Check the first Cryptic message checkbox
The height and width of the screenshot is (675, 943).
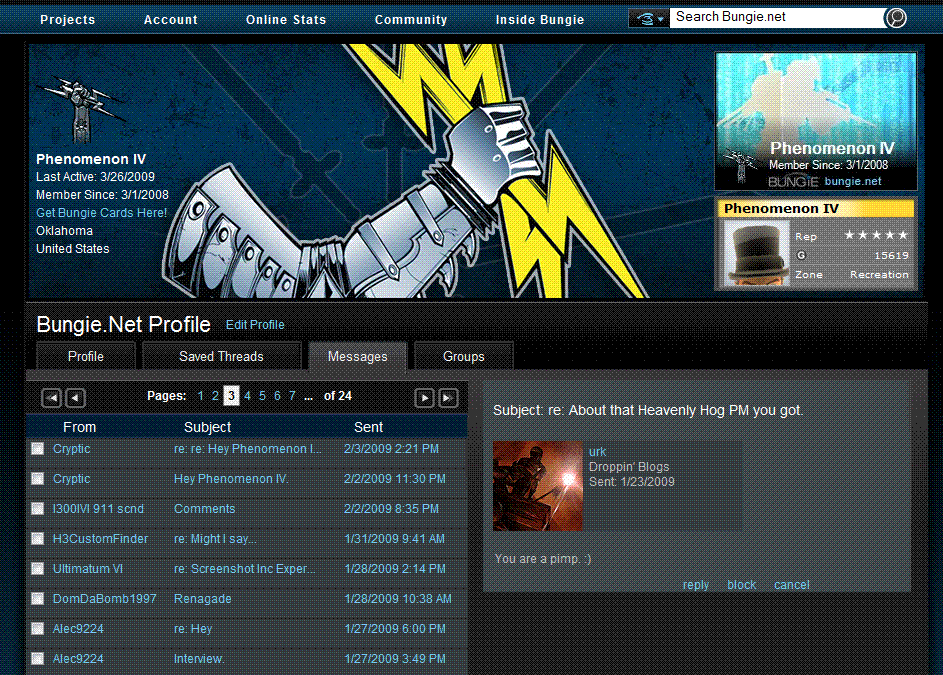point(37,449)
